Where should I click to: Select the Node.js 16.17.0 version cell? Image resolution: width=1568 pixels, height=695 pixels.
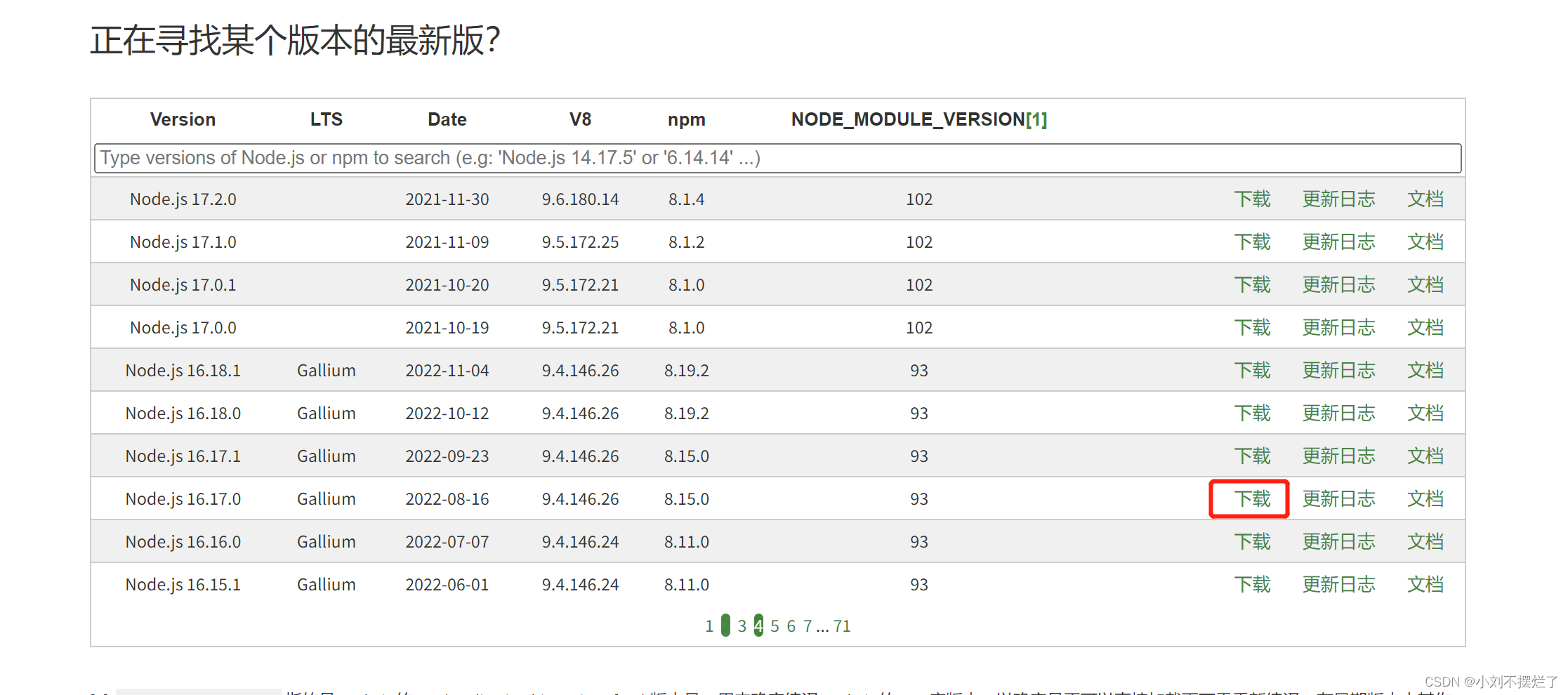(183, 499)
